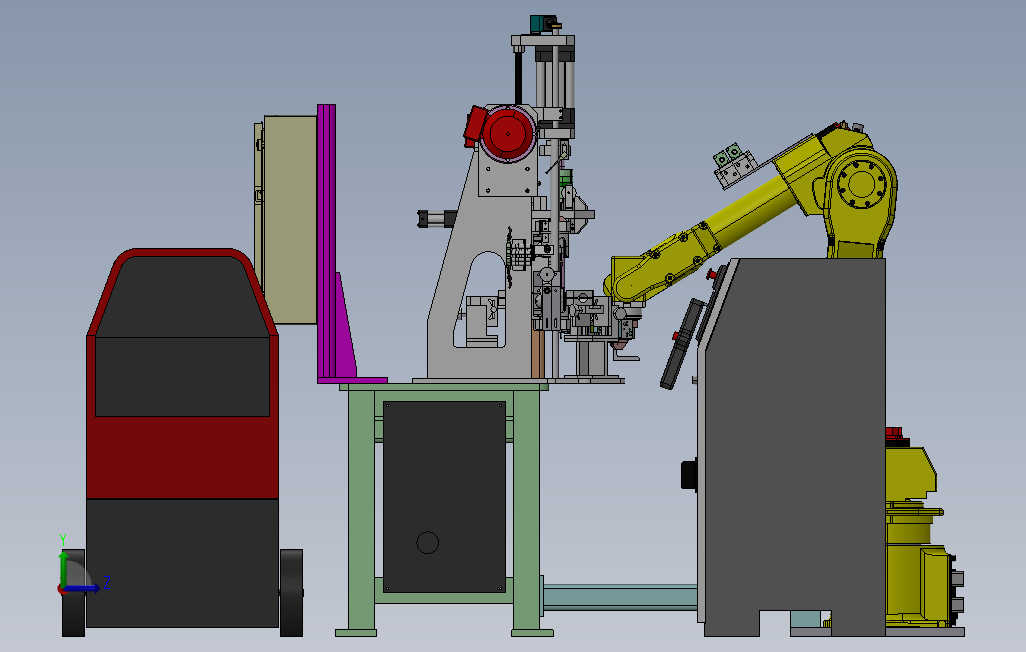Select the green table frame leg
1026x652 pixels.
tap(526, 511)
